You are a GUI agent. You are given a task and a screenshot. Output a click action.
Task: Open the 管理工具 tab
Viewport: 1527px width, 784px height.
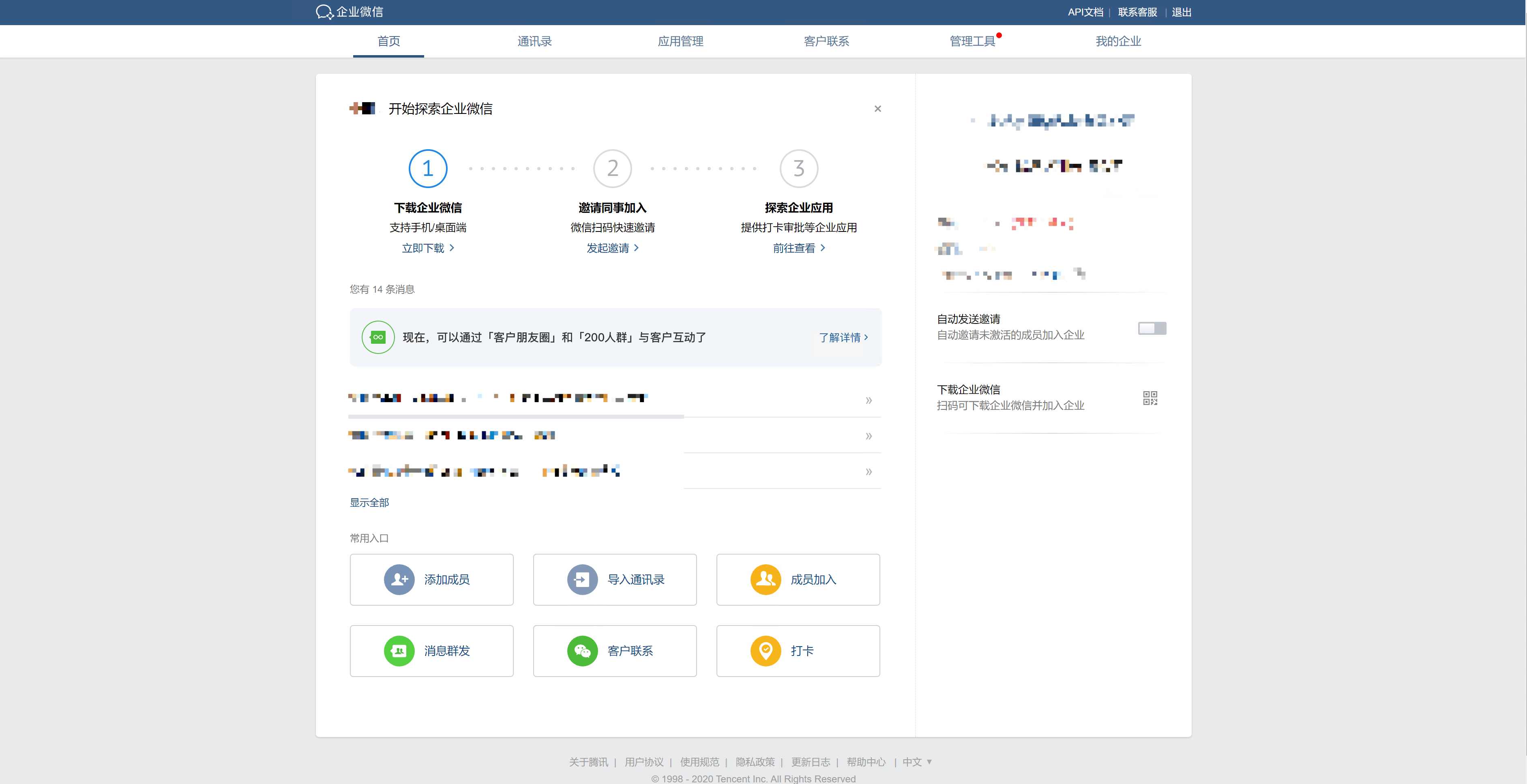tap(972, 41)
